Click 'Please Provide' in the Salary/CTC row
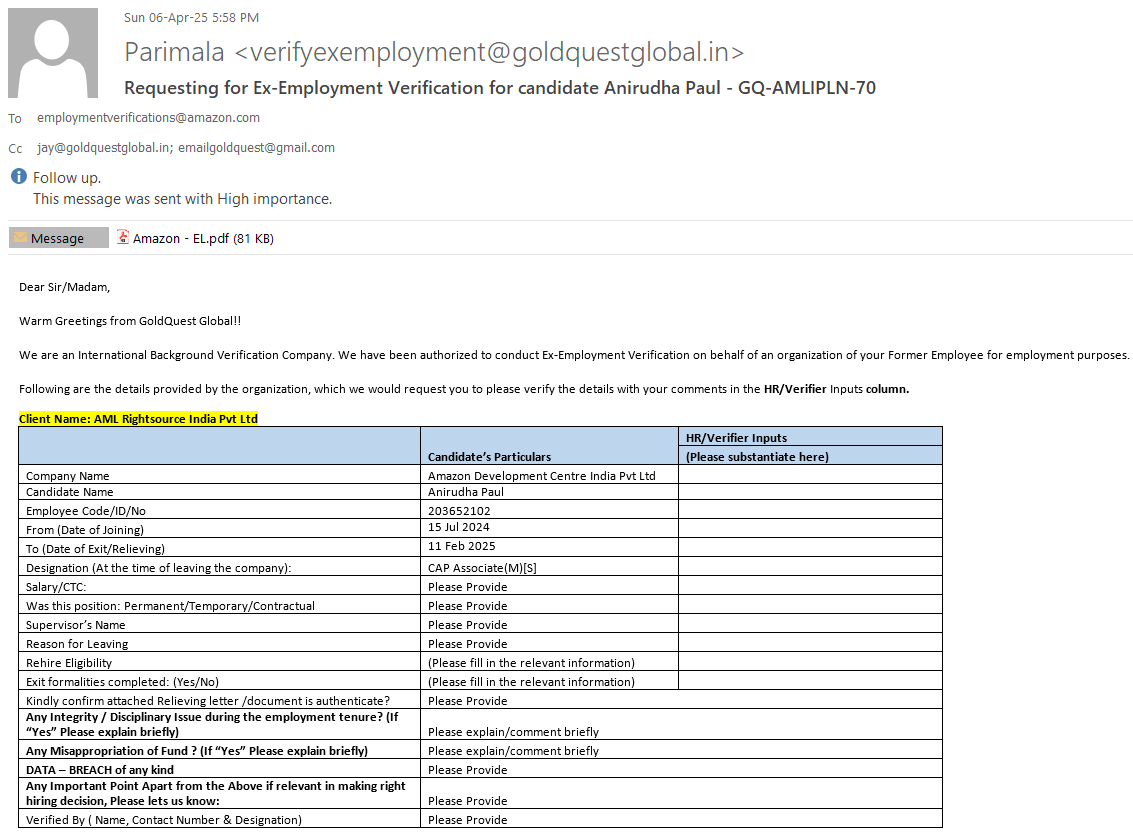The image size is (1133, 833). click(x=468, y=587)
